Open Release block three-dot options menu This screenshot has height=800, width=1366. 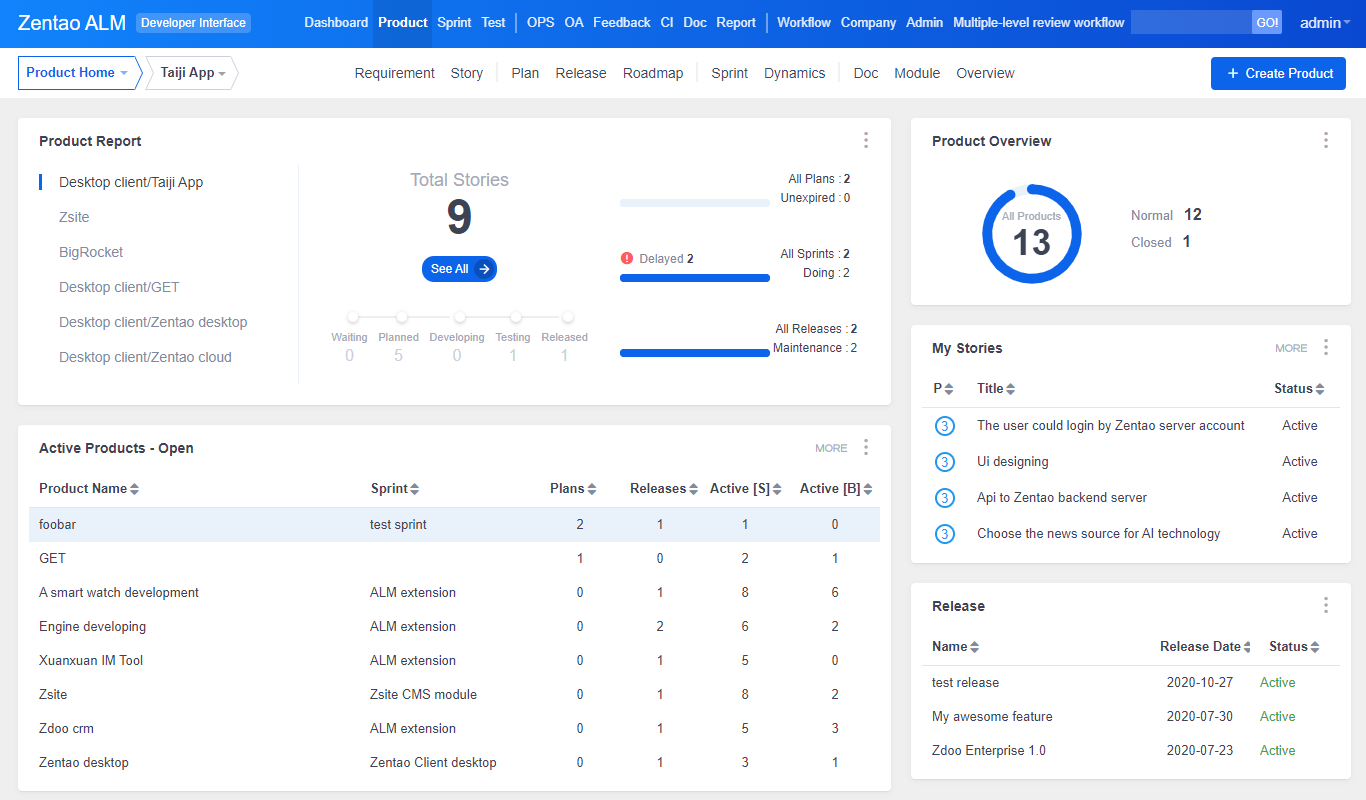tap(1325, 606)
